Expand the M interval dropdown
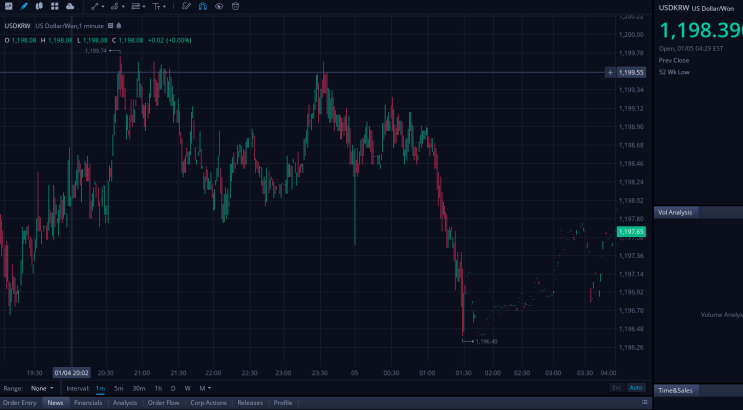The width and height of the screenshot is (743, 410). tap(205, 388)
